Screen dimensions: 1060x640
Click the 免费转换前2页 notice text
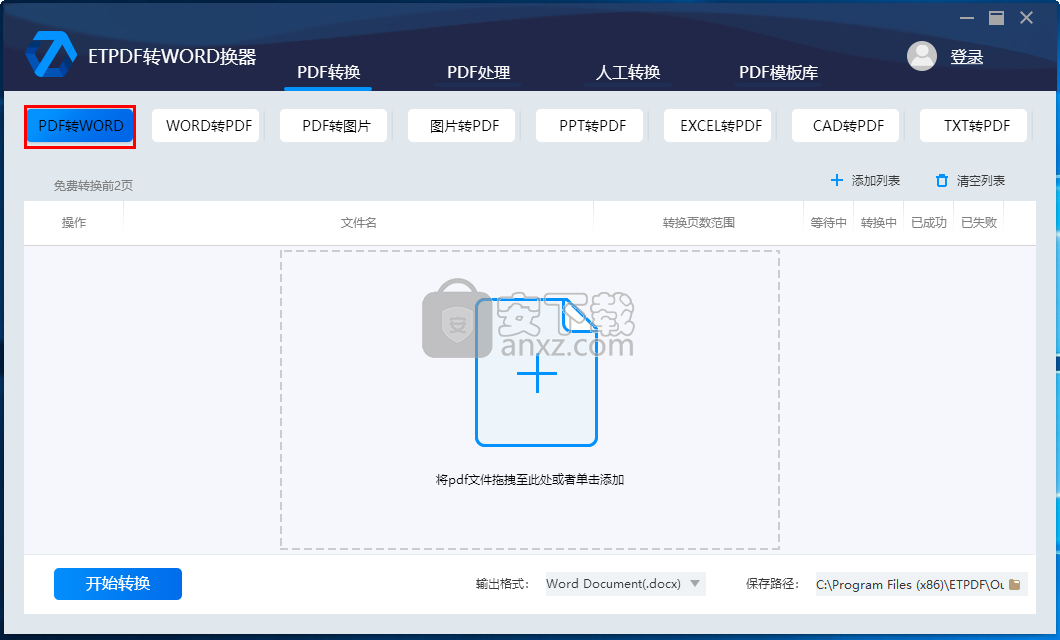point(93,186)
